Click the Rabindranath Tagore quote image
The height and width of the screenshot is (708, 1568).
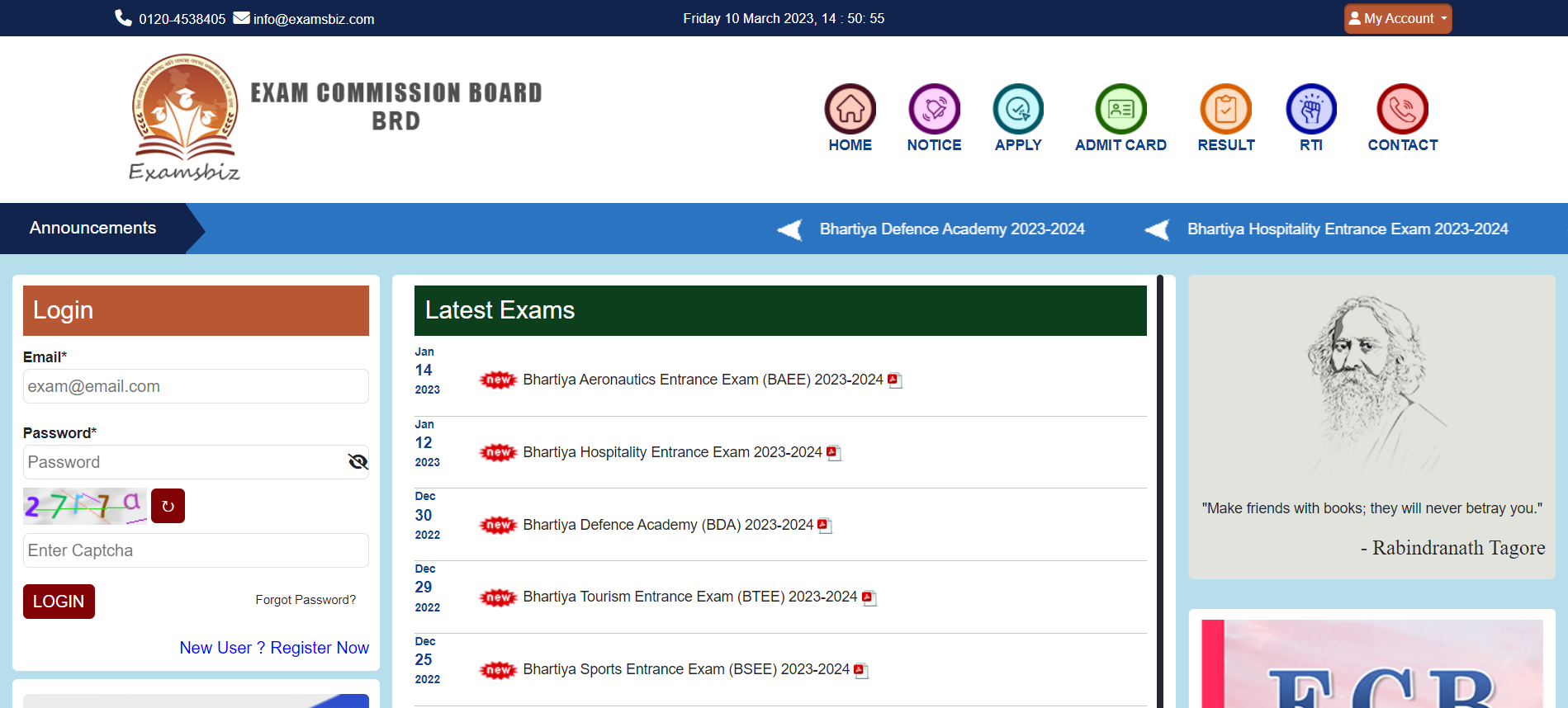click(x=1371, y=427)
